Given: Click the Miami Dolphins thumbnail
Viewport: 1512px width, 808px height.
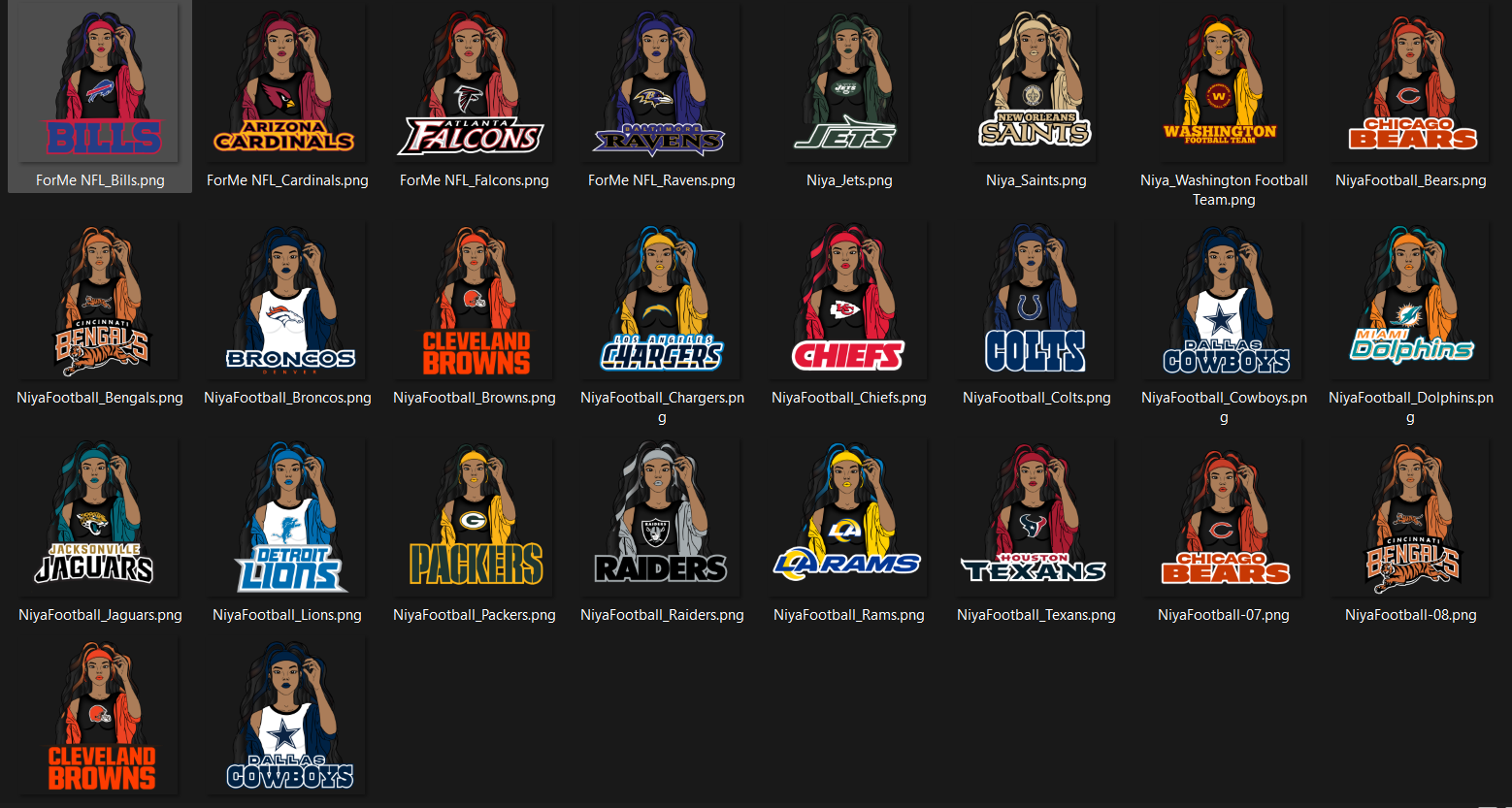Looking at the screenshot, I should pyautogui.click(x=1410, y=303).
